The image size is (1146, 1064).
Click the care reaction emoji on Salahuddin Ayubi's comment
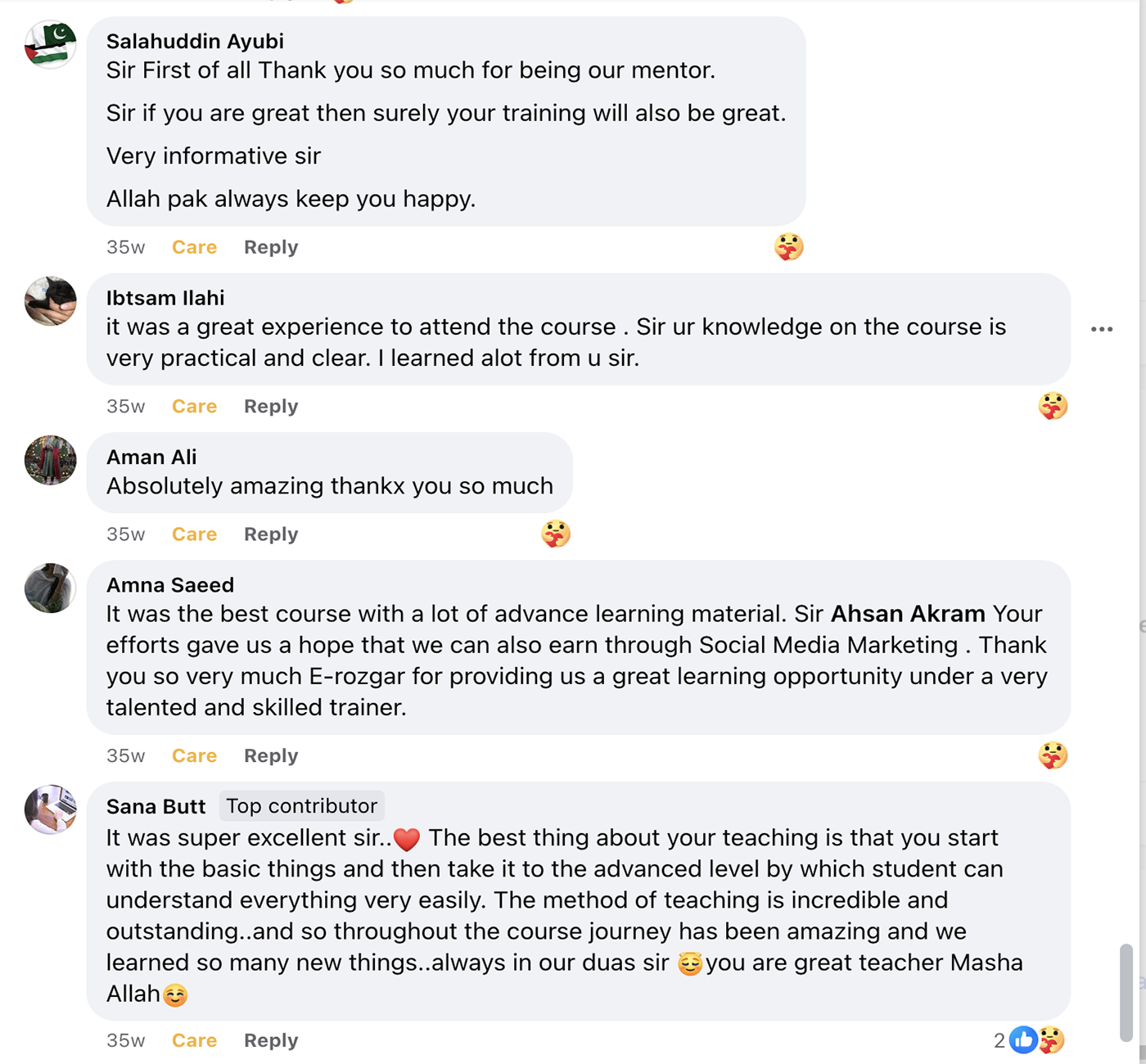[x=789, y=246]
